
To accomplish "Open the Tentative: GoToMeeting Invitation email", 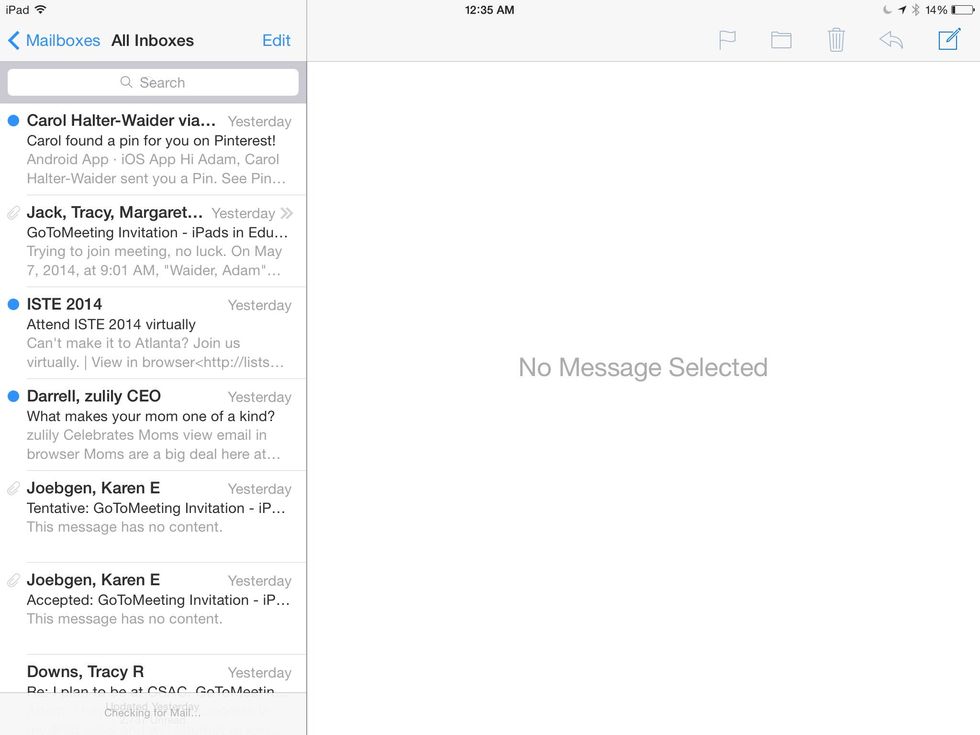I will point(157,508).
